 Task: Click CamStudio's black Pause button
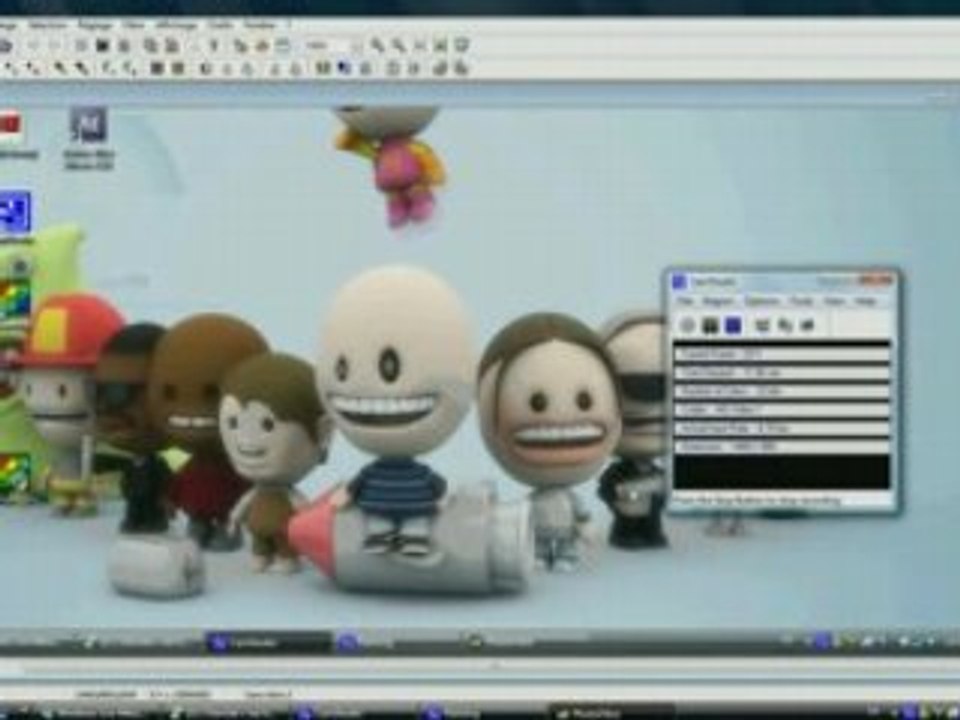coord(710,325)
